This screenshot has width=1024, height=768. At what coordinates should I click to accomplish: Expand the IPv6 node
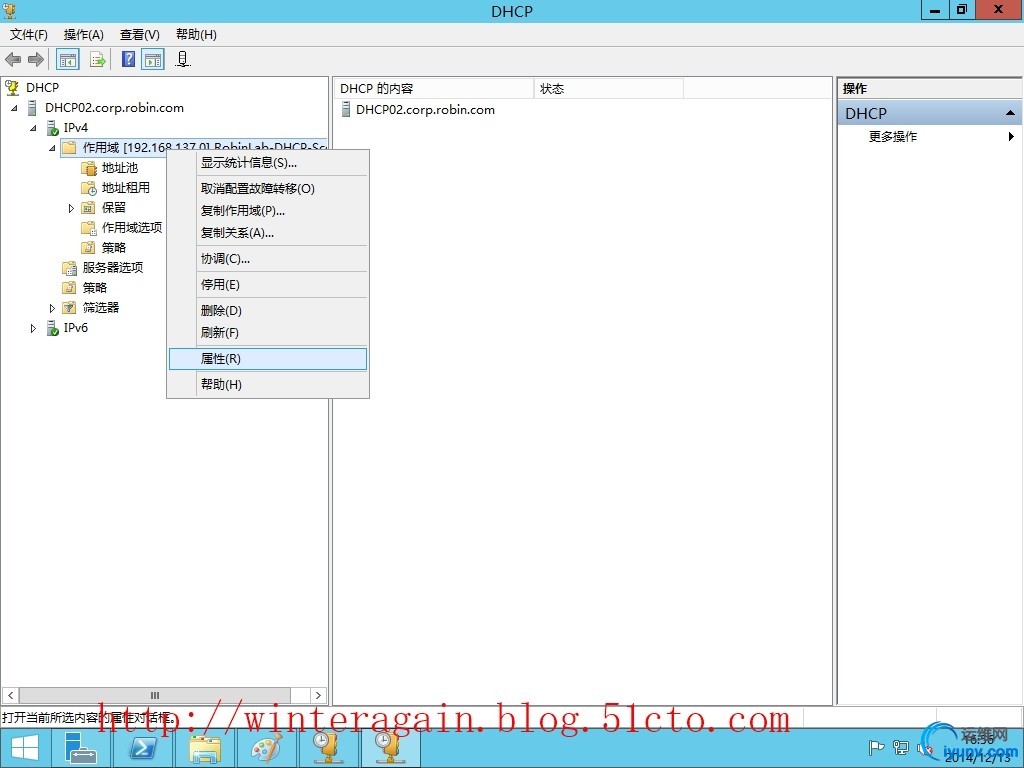33,328
